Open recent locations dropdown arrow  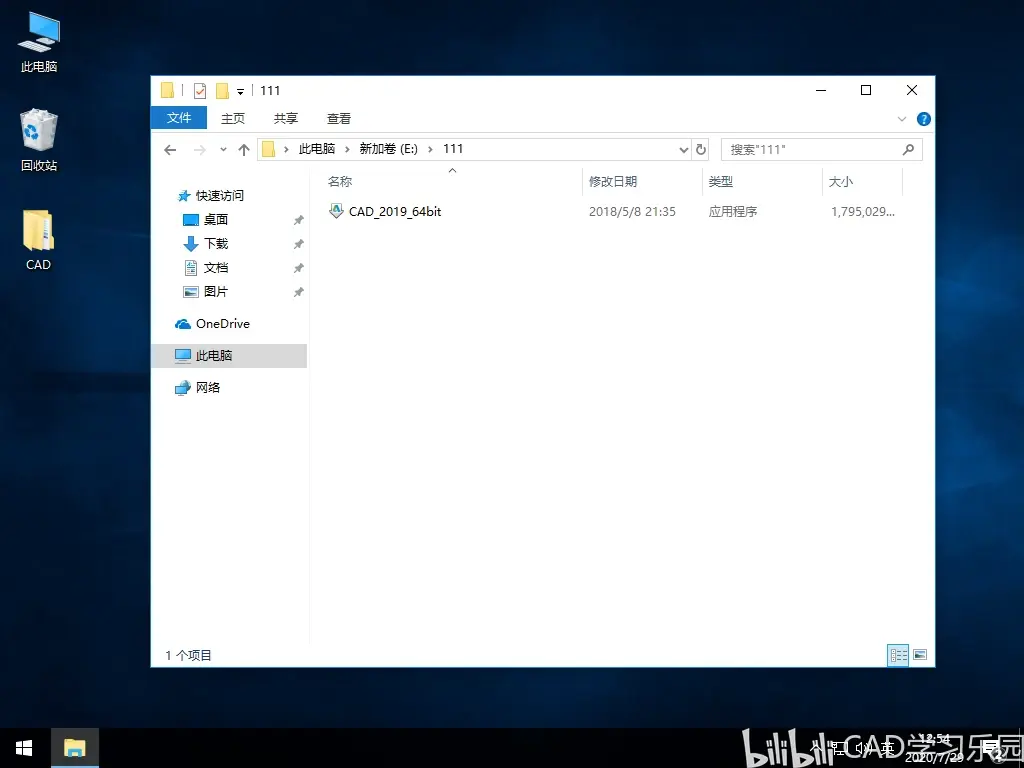(223, 150)
